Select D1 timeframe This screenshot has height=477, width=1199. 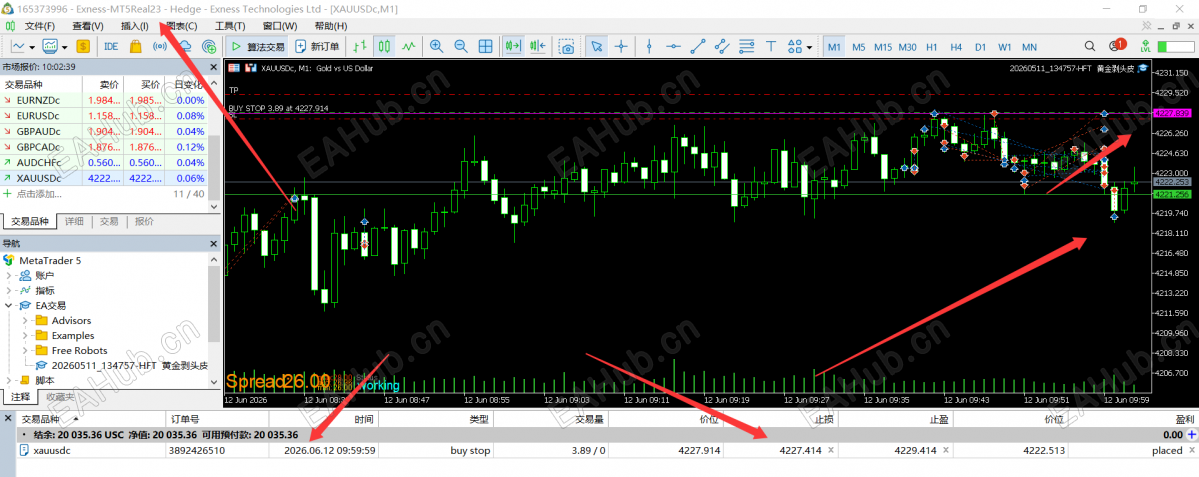point(980,47)
